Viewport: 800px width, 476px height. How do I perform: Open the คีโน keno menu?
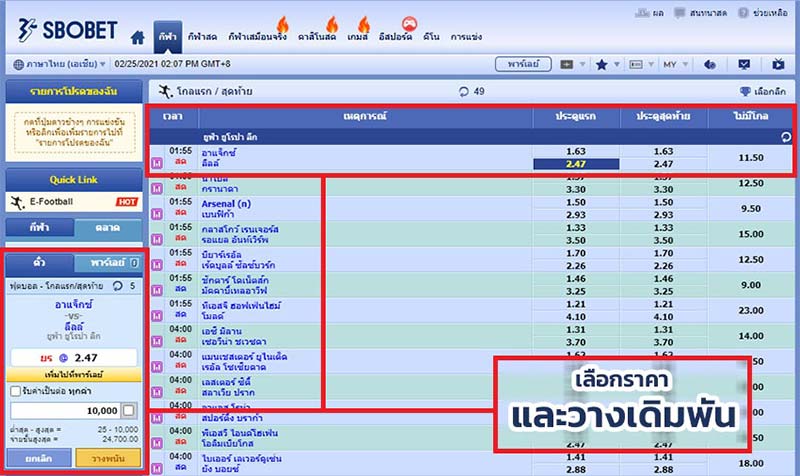click(431, 37)
